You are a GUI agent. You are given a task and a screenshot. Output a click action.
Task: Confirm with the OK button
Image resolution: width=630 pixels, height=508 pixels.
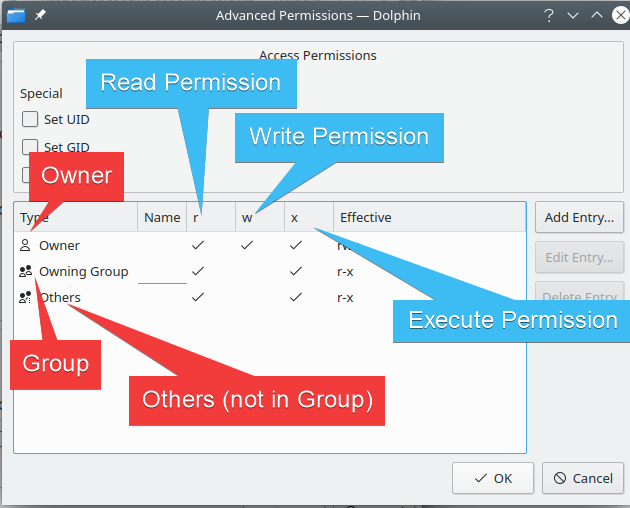[493, 478]
